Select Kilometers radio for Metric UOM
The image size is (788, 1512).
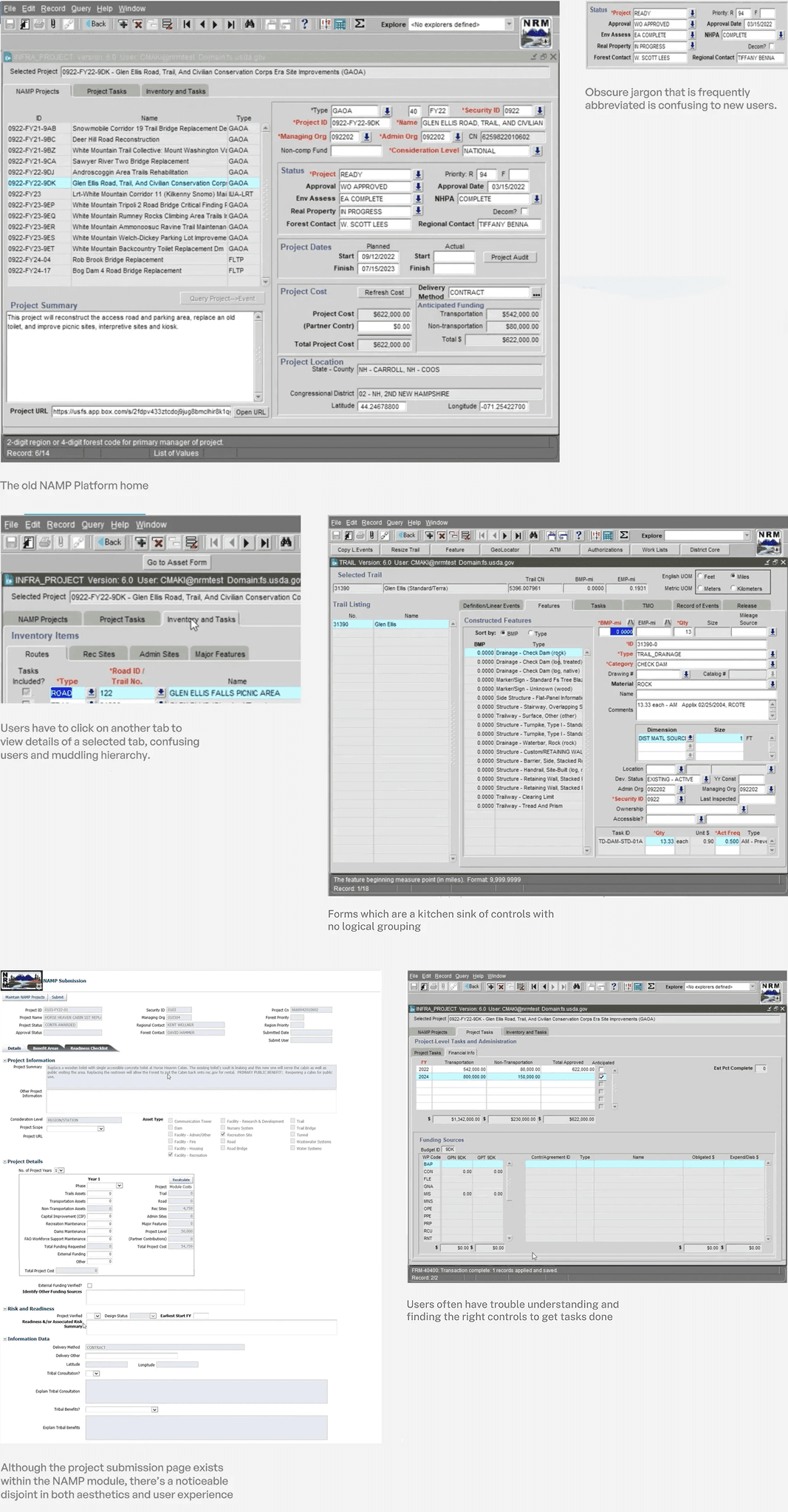click(x=733, y=588)
